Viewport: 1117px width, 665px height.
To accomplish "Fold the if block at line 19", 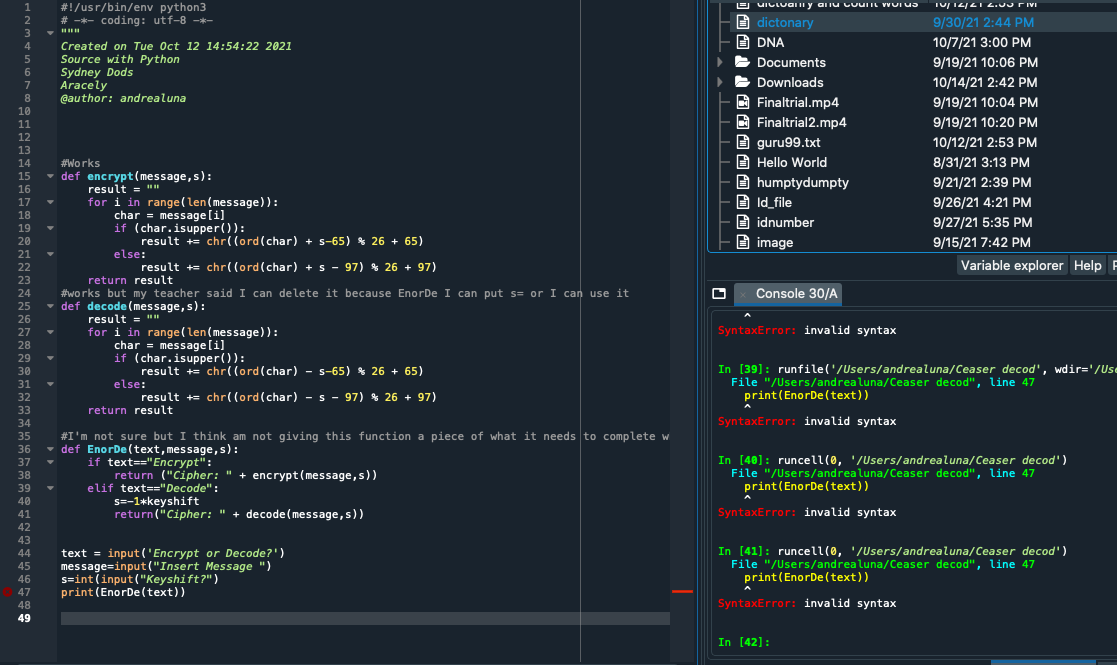I will (50, 228).
